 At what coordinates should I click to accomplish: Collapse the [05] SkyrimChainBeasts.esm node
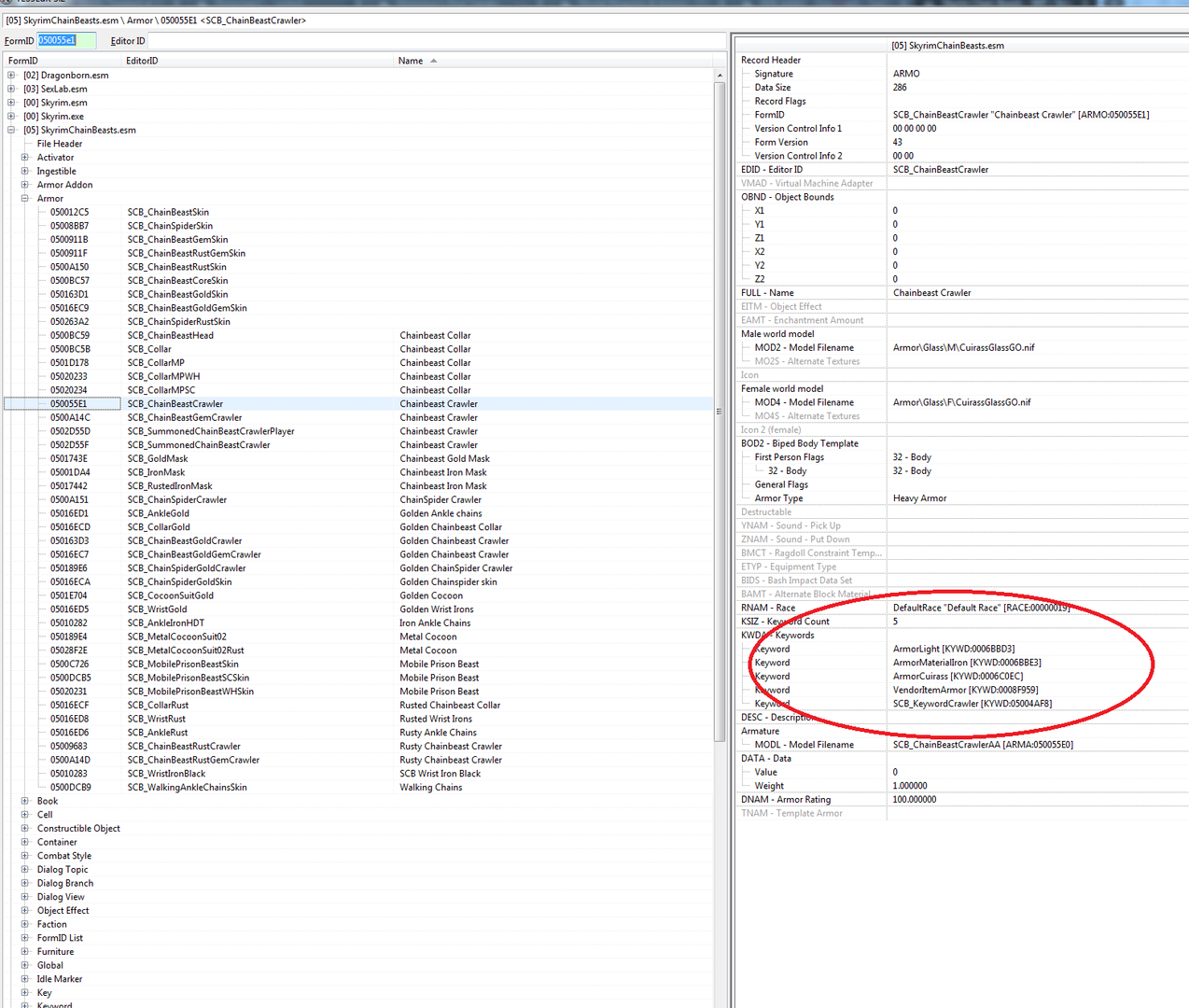coord(11,131)
